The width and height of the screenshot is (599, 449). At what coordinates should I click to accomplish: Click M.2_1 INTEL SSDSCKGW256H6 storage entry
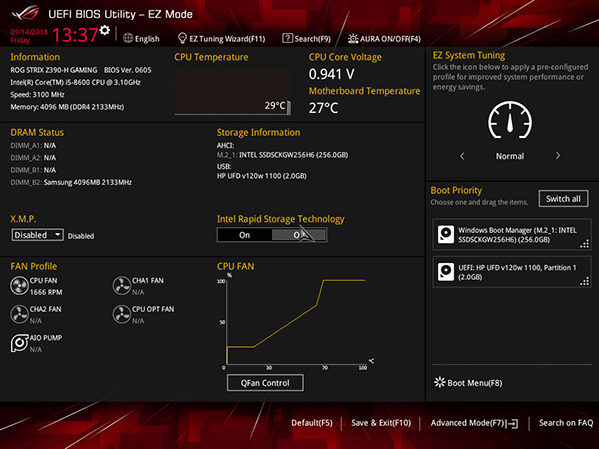[x=282, y=155]
